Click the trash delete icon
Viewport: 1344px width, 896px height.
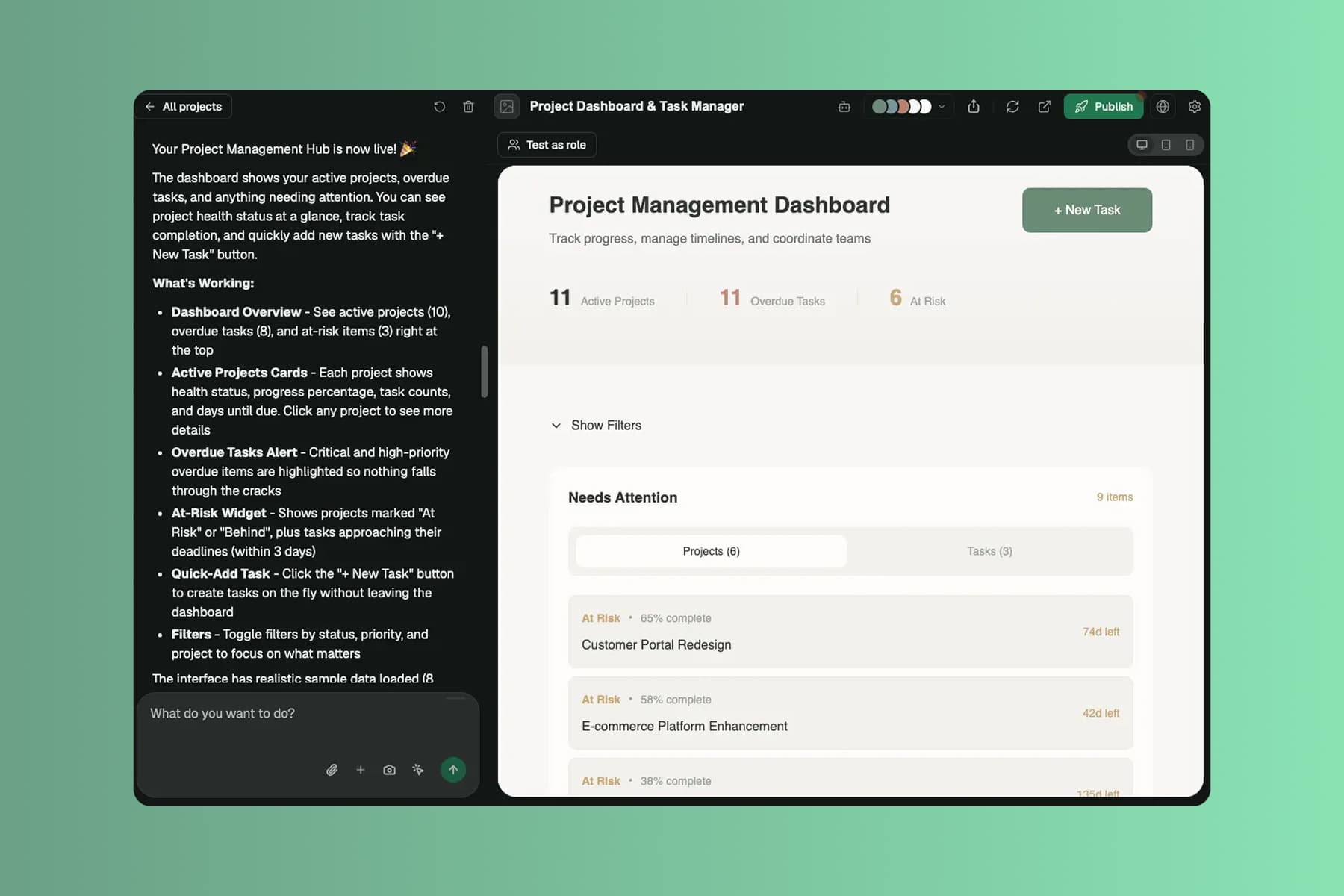[468, 107]
